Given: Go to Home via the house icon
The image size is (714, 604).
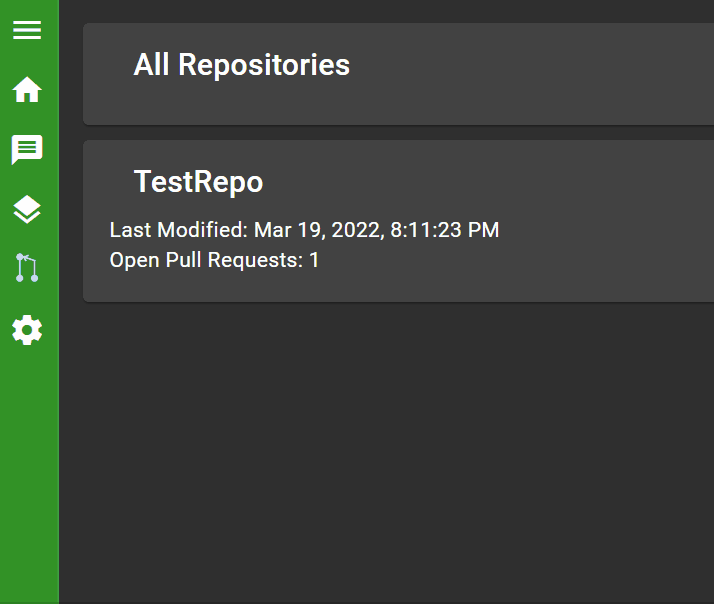Looking at the screenshot, I should pos(27,90).
